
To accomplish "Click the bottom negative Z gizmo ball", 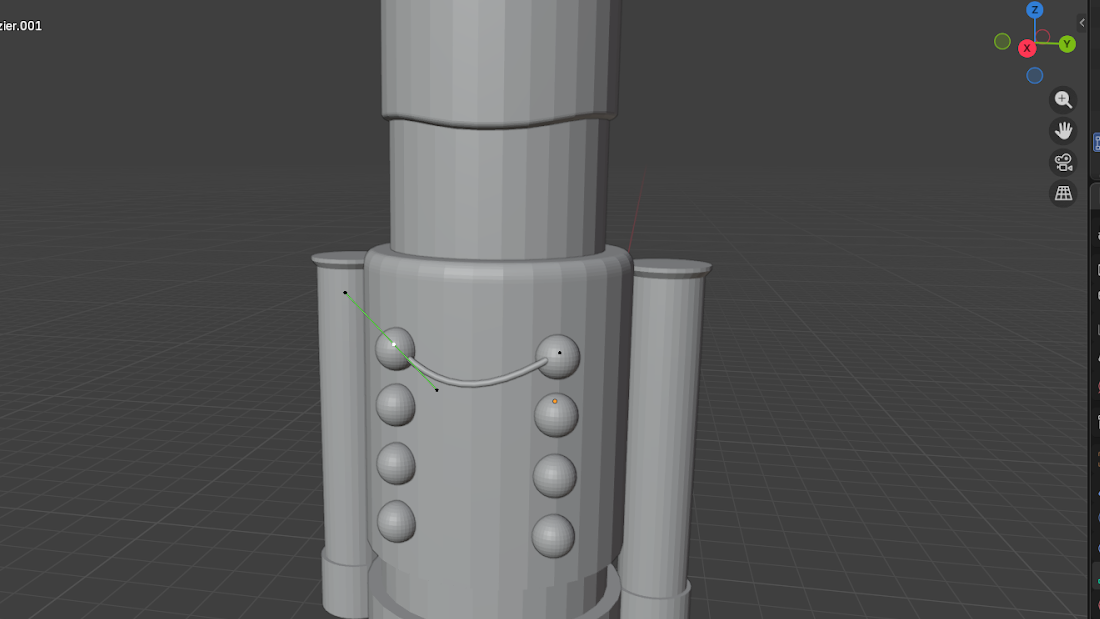I will click(1035, 75).
